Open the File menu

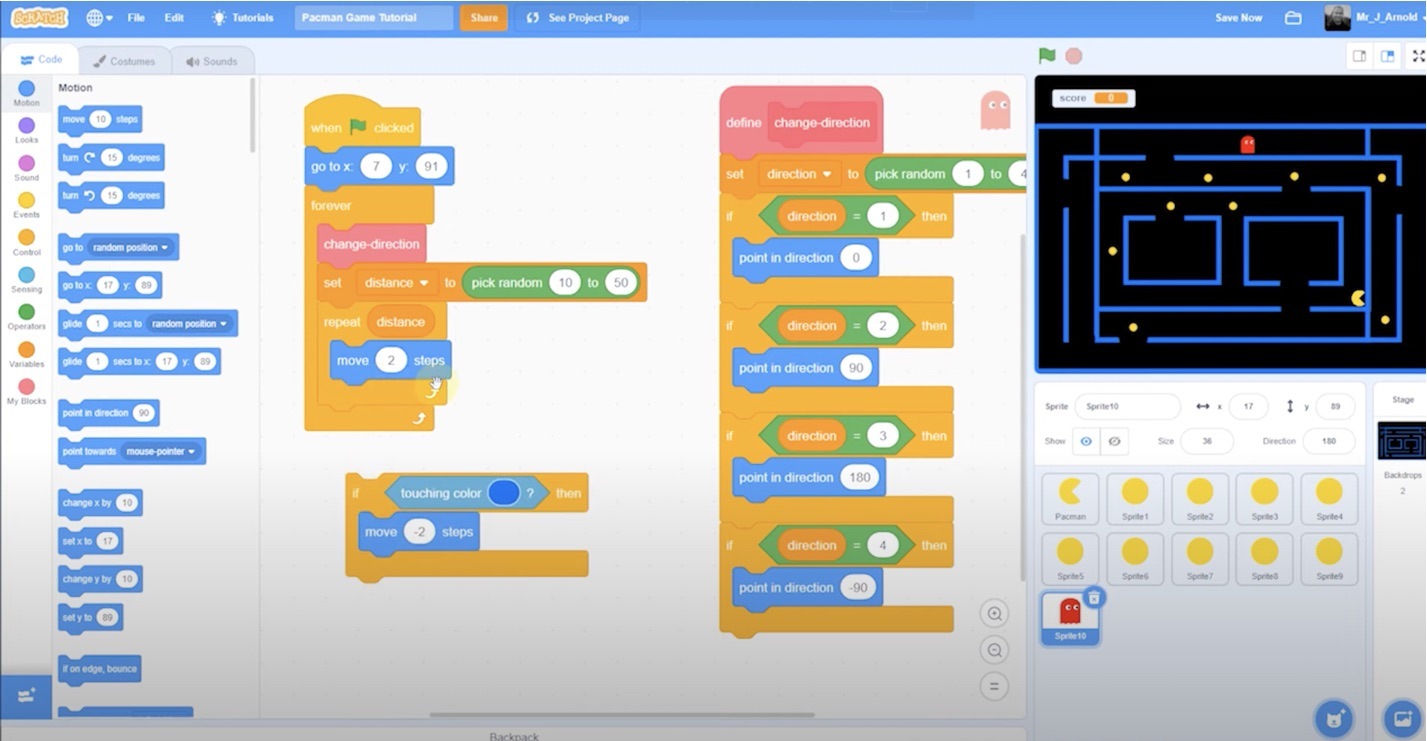tap(136, 18)
